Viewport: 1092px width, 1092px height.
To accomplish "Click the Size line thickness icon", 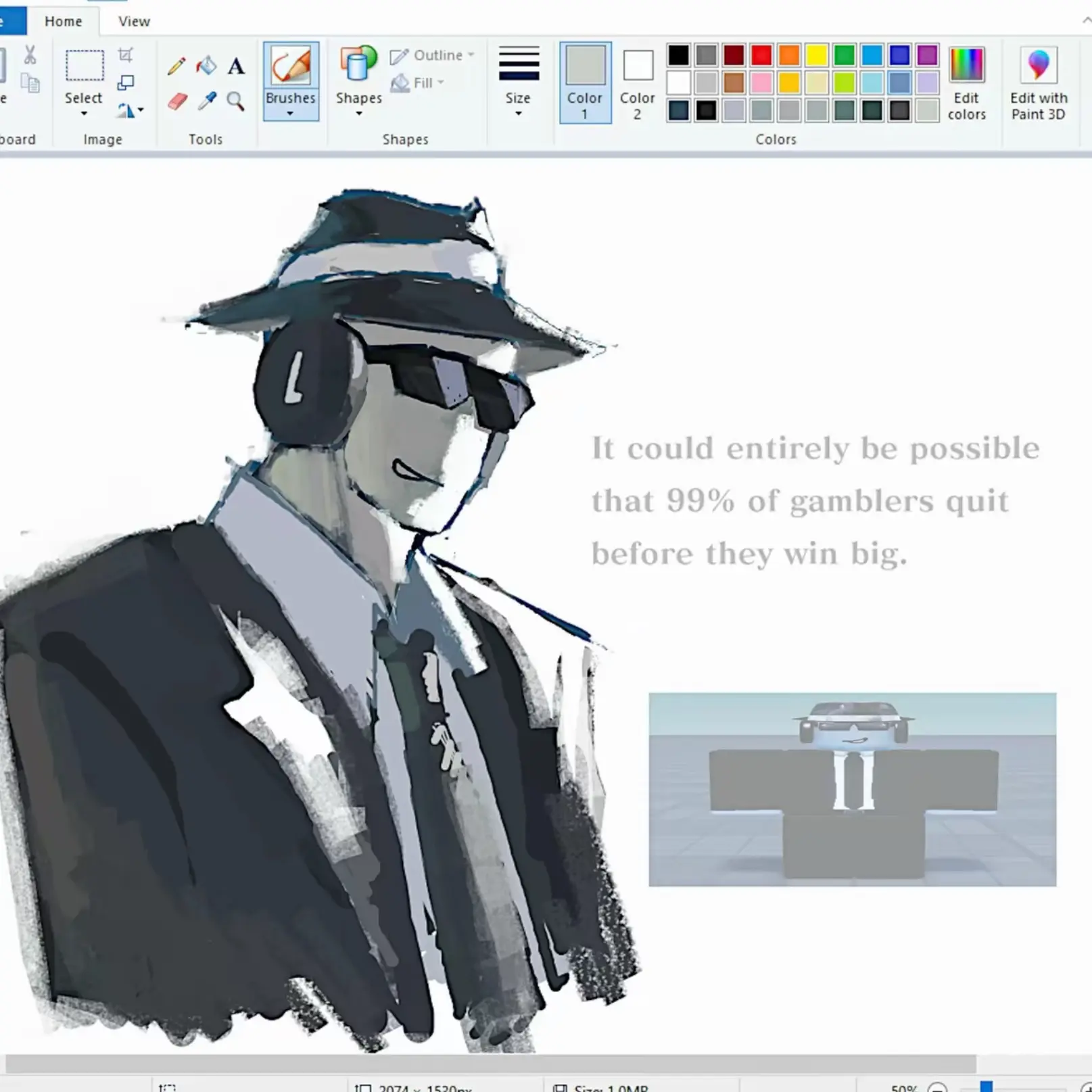I will (x=519, y=64).
